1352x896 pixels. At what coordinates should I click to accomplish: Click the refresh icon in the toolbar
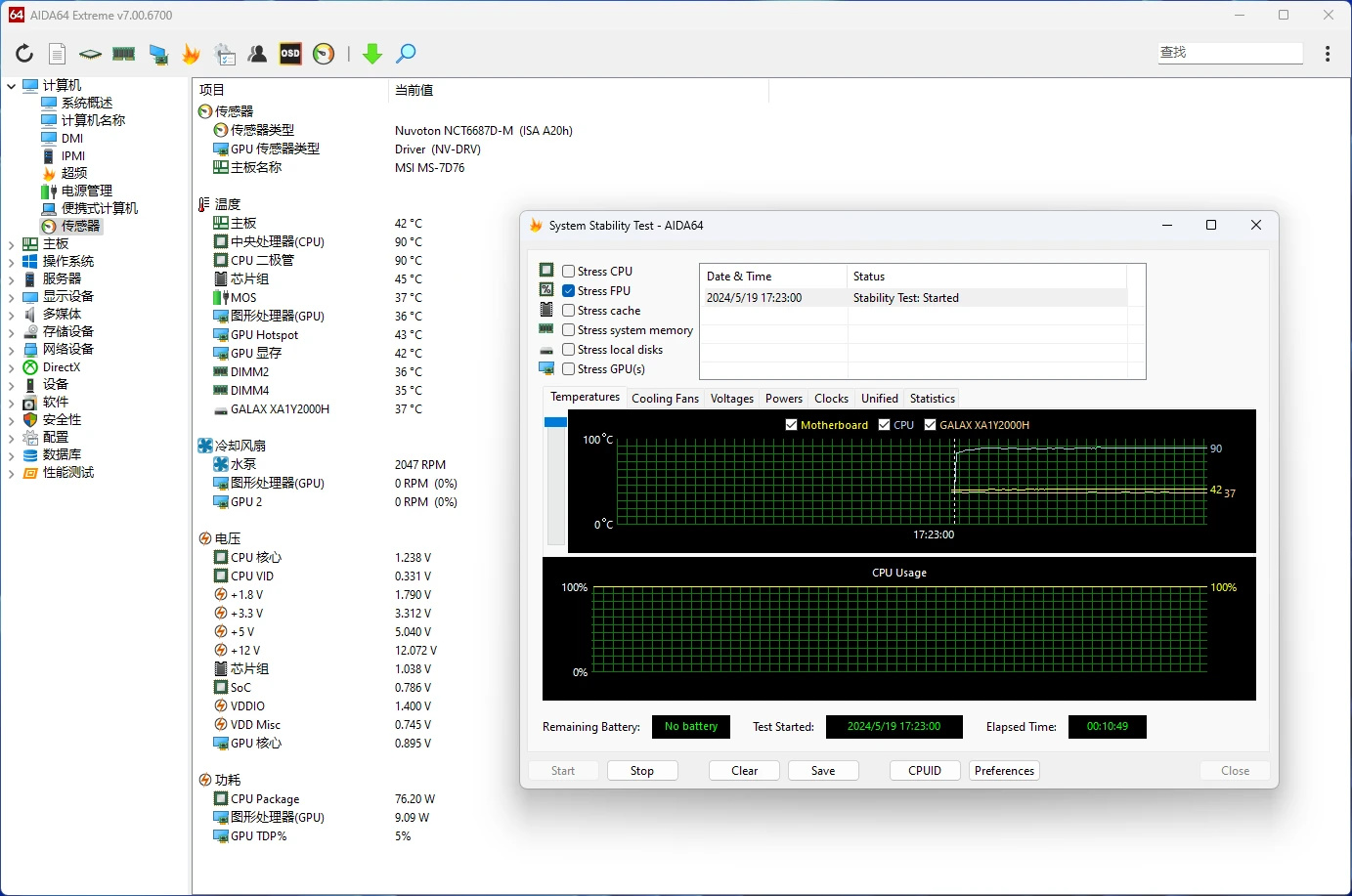click(24, 54)
